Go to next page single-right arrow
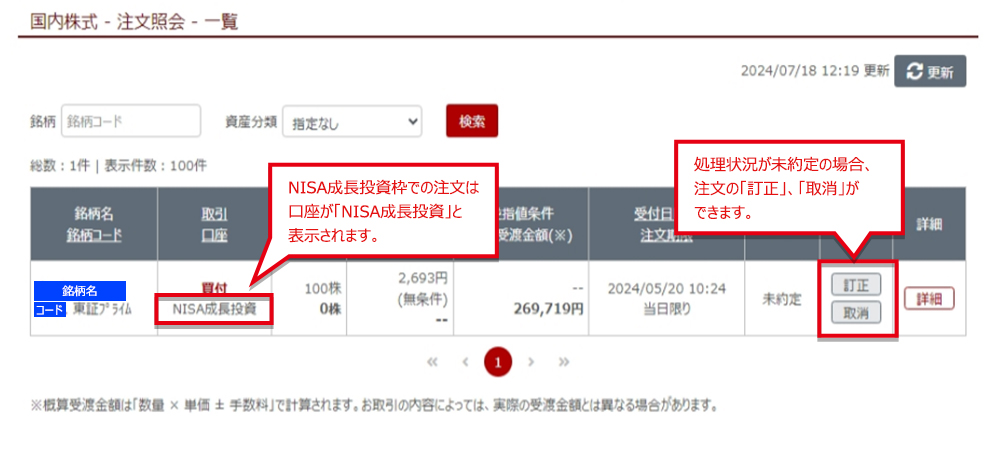This screenshot has width=994, height=455. (531, 362)
